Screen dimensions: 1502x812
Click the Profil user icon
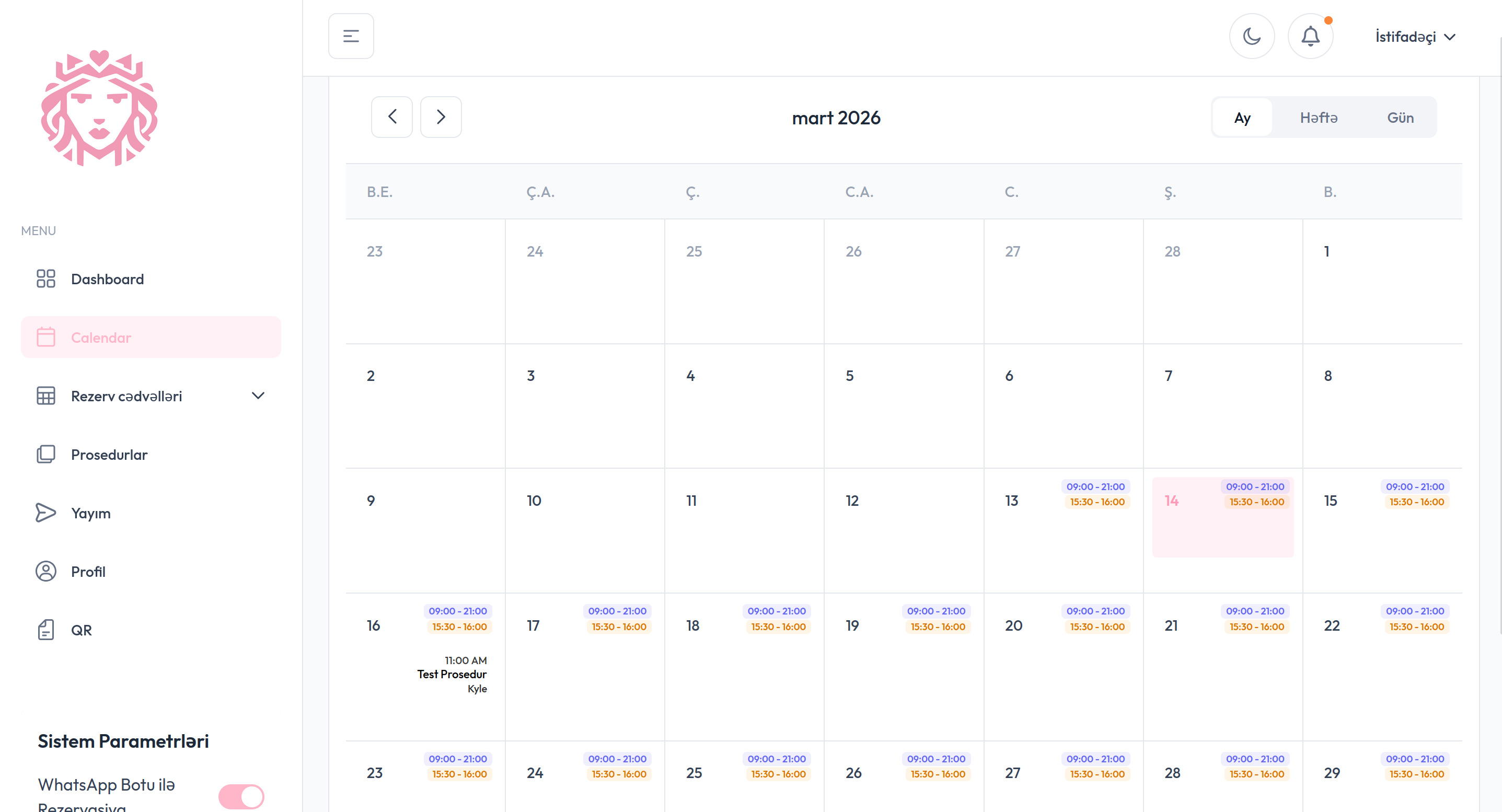click(45, 571)
